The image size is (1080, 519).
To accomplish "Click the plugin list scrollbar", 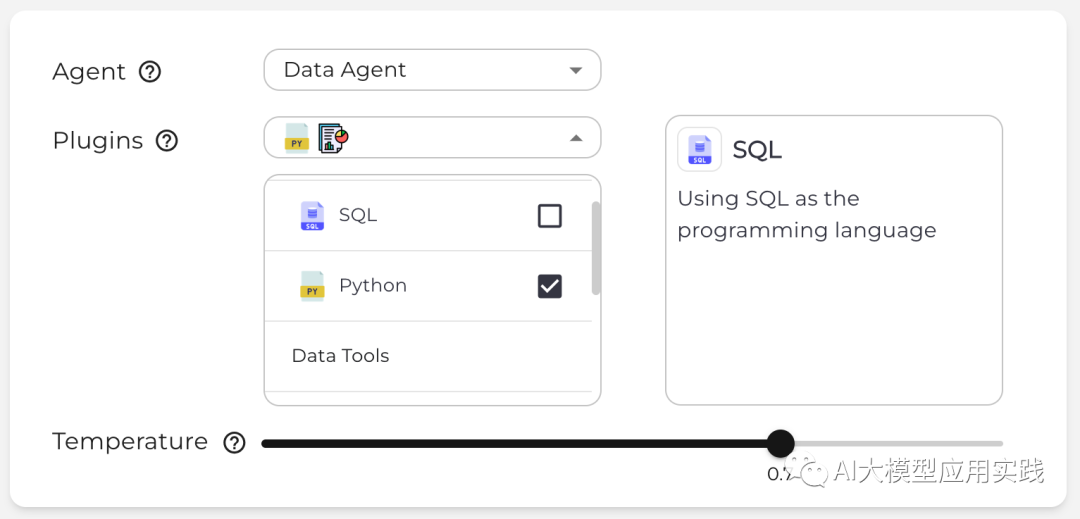I will click(x=596, y=248).
